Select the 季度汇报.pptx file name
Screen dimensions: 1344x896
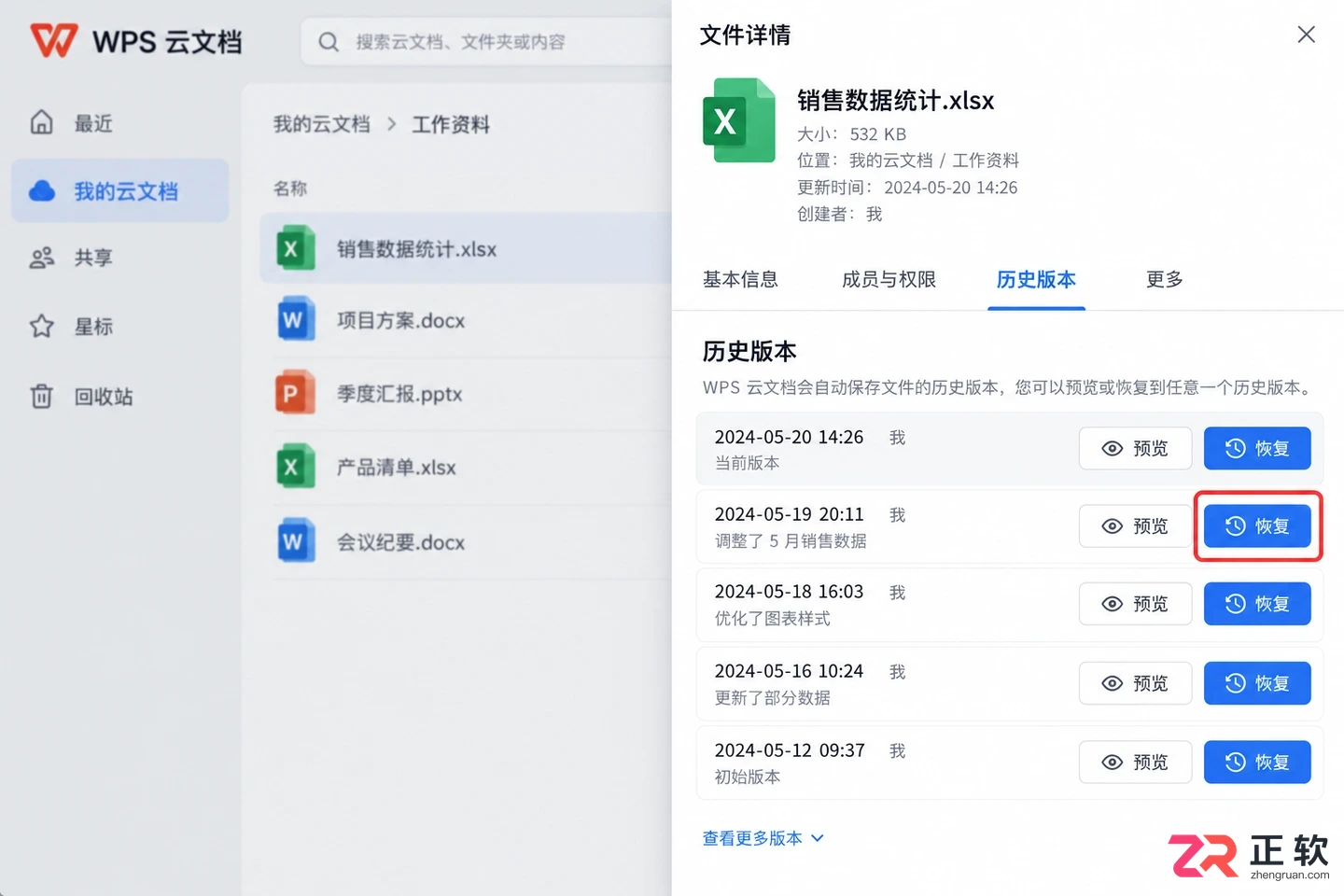point(399,394)
